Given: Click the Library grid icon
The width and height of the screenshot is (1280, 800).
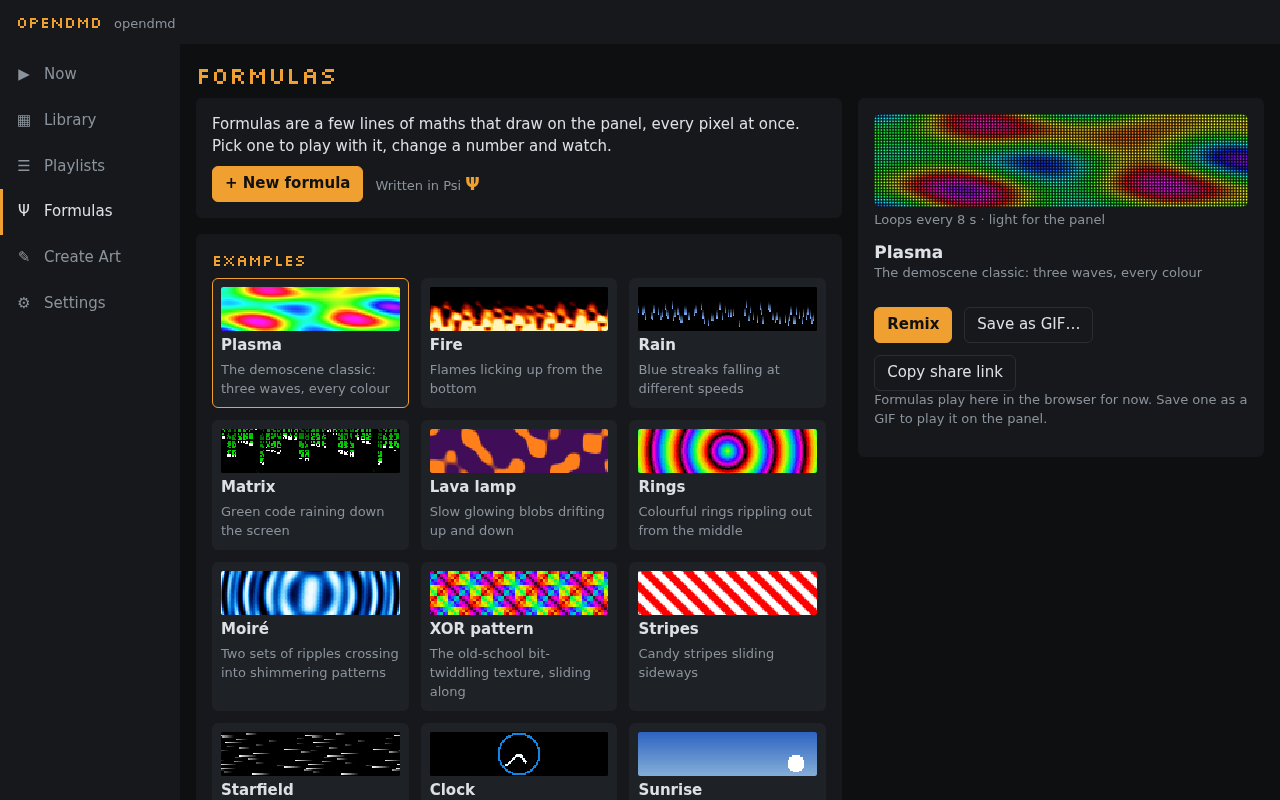Looking at the screenshot, I should pos(24,120).
